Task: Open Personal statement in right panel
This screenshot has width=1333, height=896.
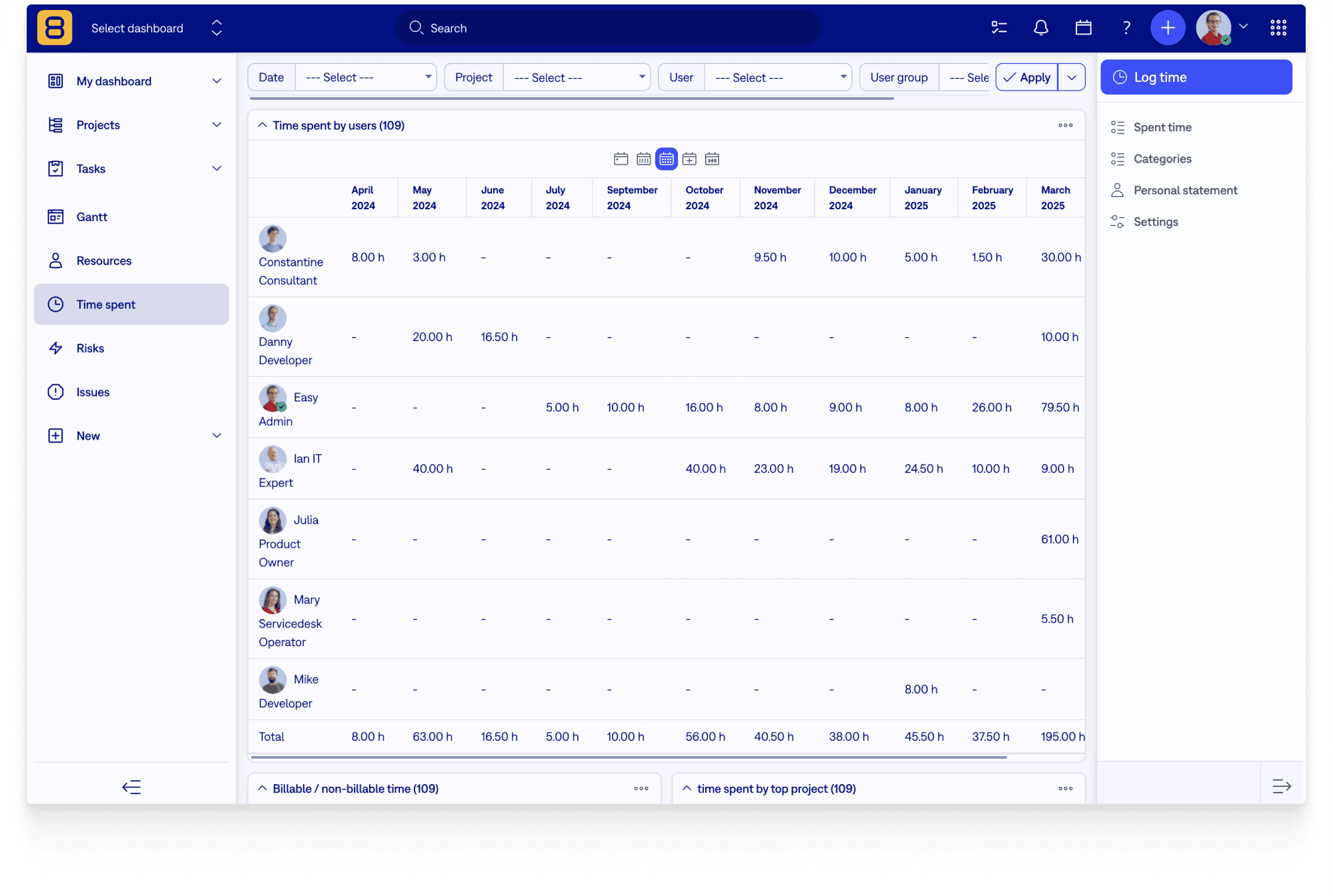Action: click(x=1185, y=191)
